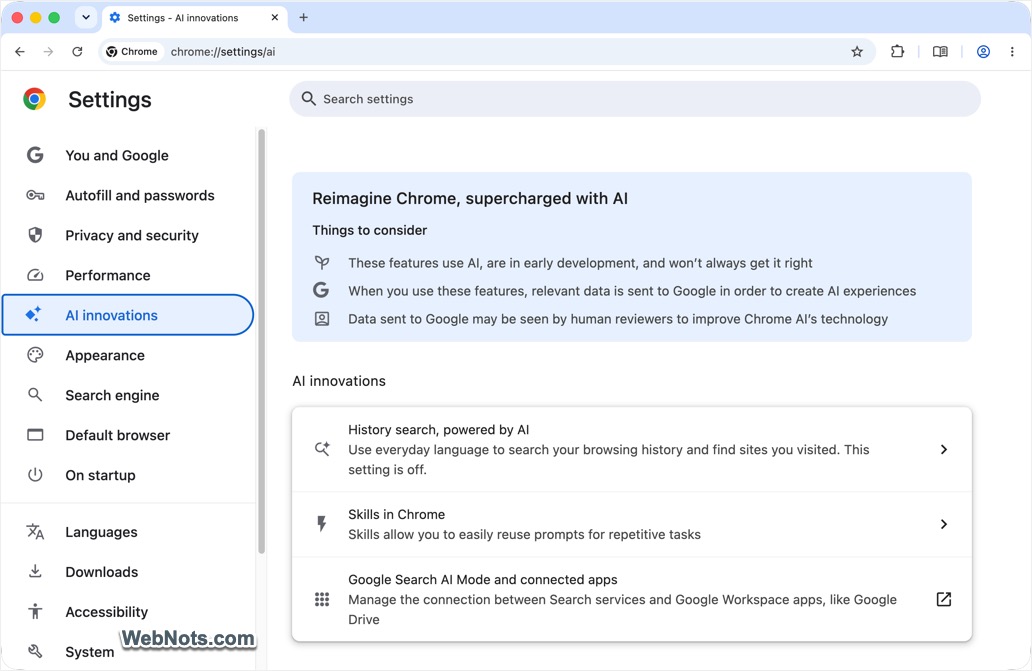
Task: Click the Settings page title
Action: tap(110, 99)
